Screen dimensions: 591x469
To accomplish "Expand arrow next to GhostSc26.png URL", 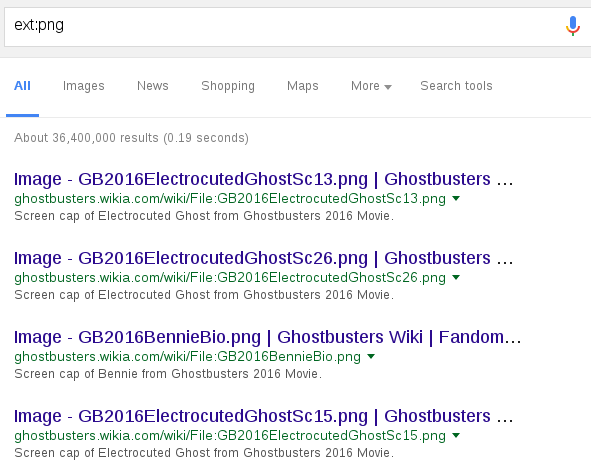I will pos(456,277).
